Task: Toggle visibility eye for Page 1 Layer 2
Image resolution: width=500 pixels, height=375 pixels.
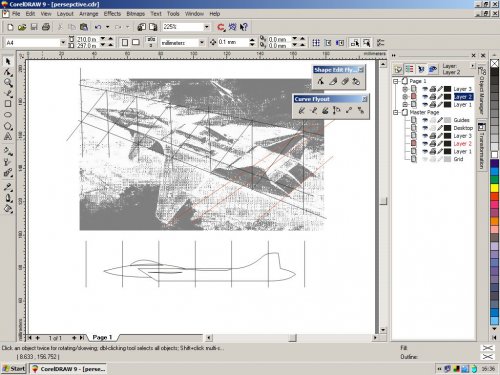Action: click(x=425, y=97)
